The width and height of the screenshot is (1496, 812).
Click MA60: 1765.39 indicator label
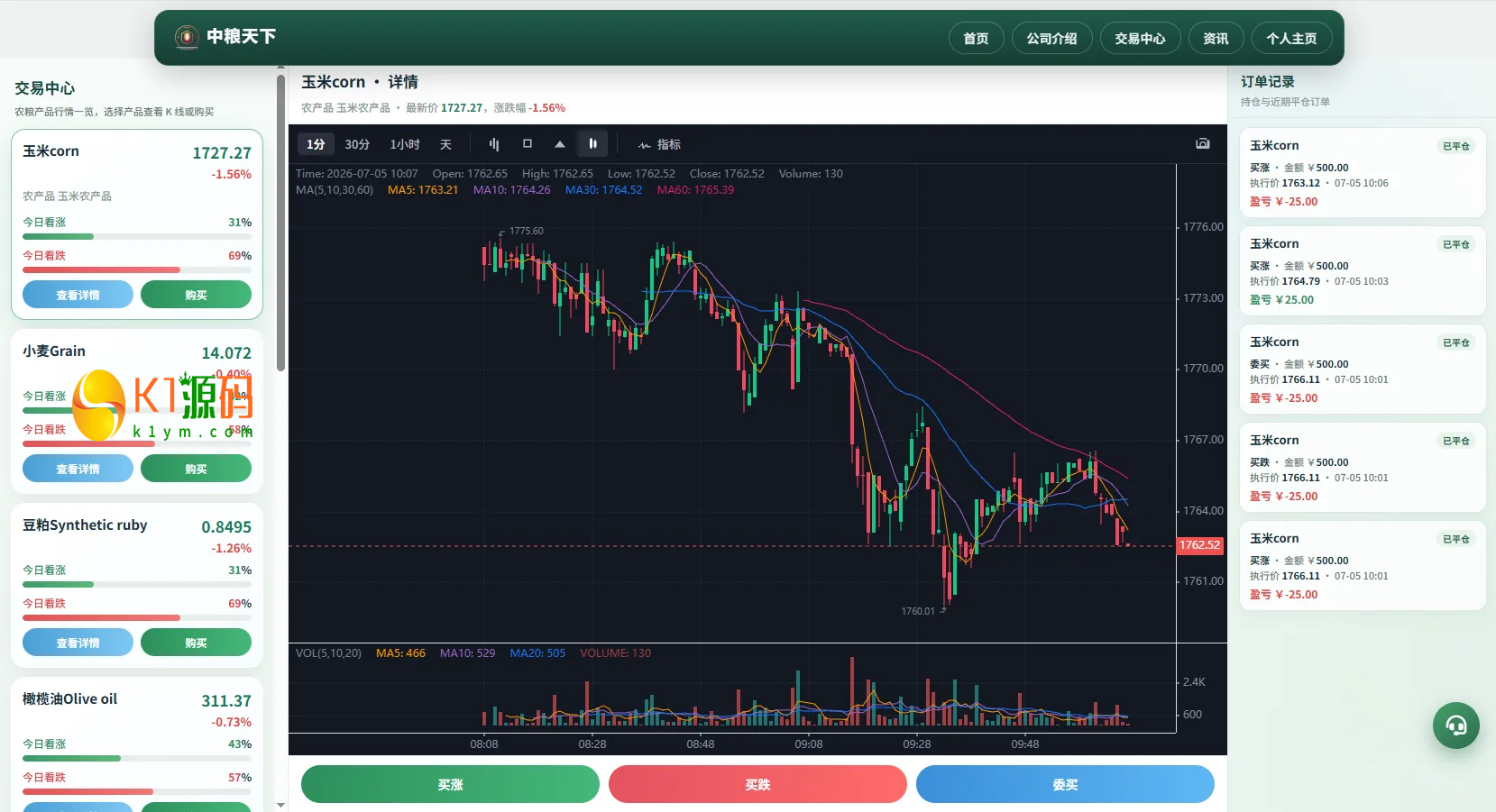(x=695, y=190)
